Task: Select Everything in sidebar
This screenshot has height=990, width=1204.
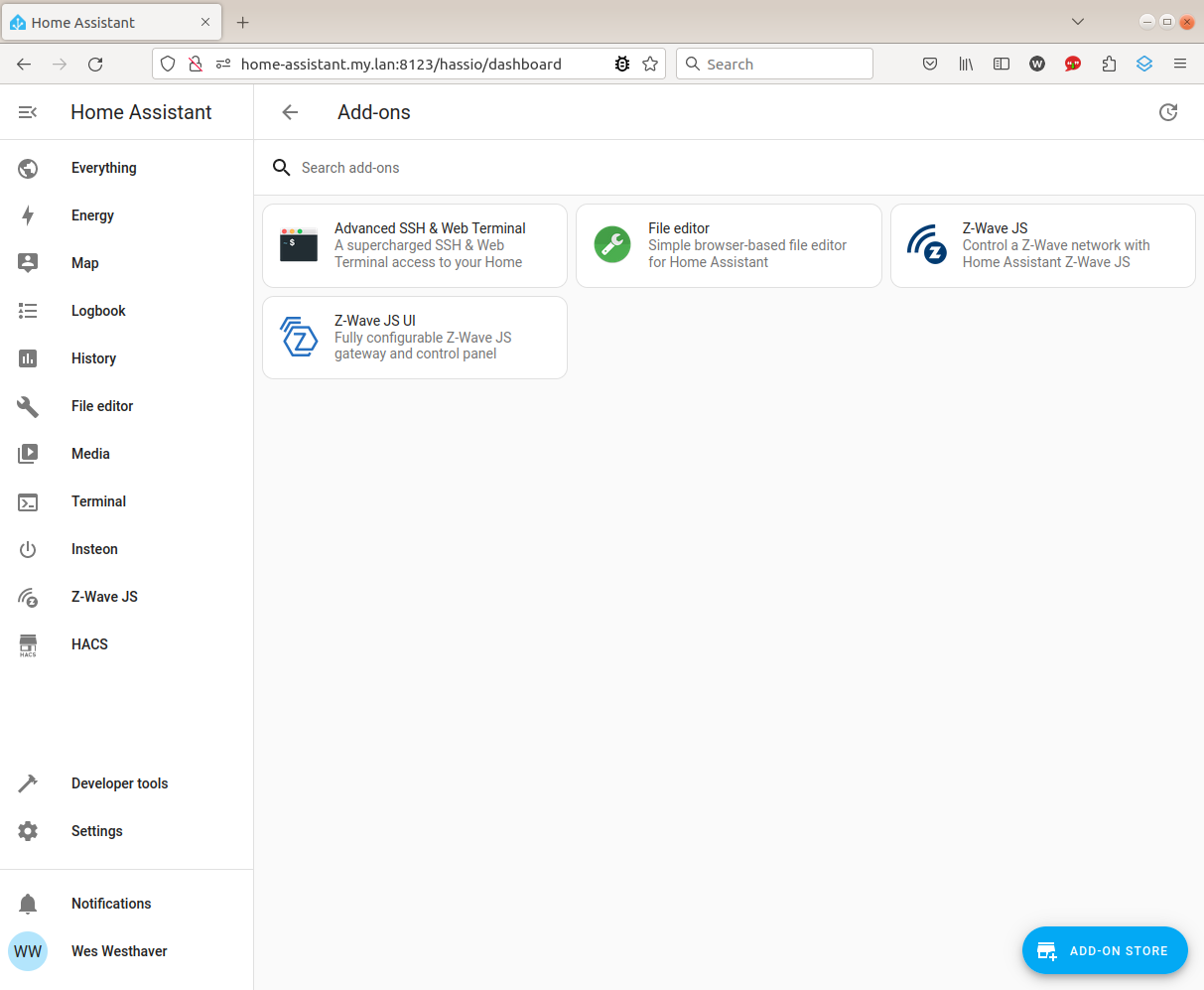Action: pyautogui.click(x=104, y=168)
